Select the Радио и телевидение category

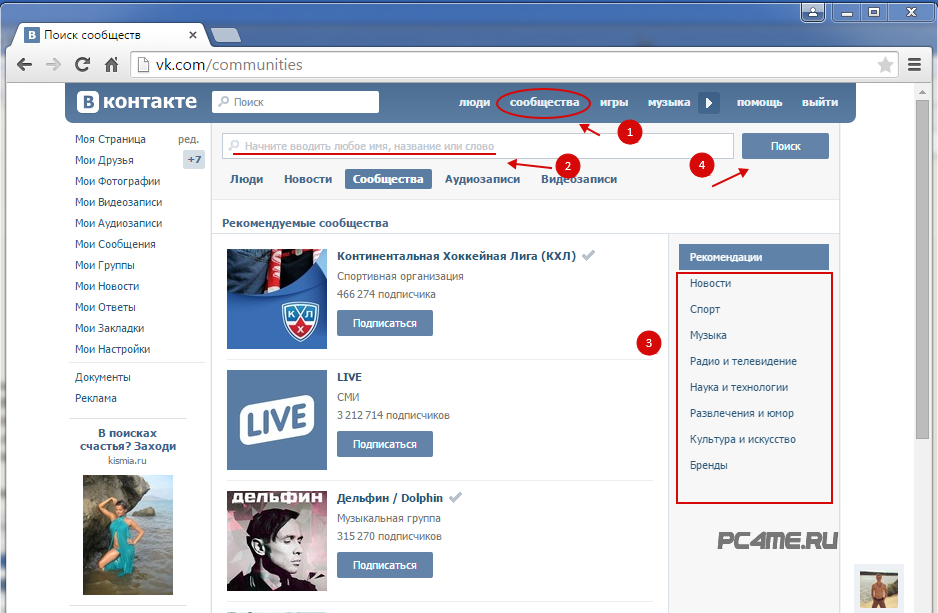743,361
